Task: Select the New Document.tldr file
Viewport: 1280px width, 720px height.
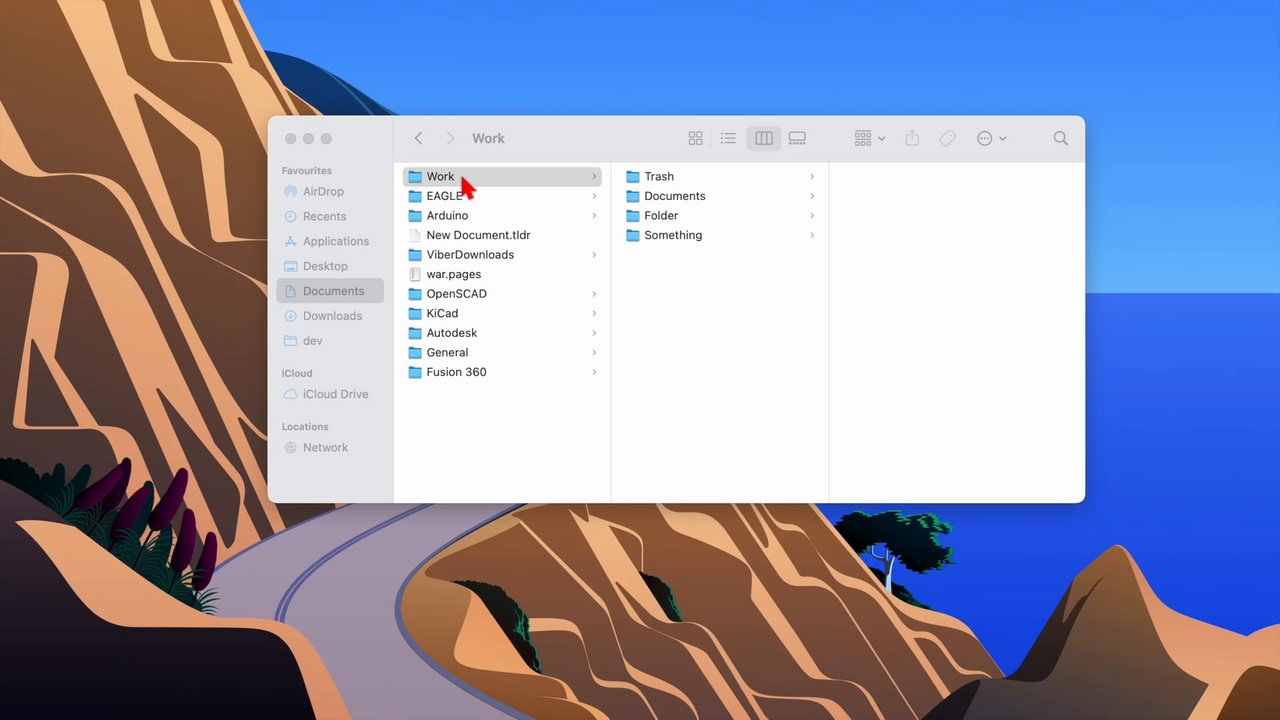Action: point(502,235)
